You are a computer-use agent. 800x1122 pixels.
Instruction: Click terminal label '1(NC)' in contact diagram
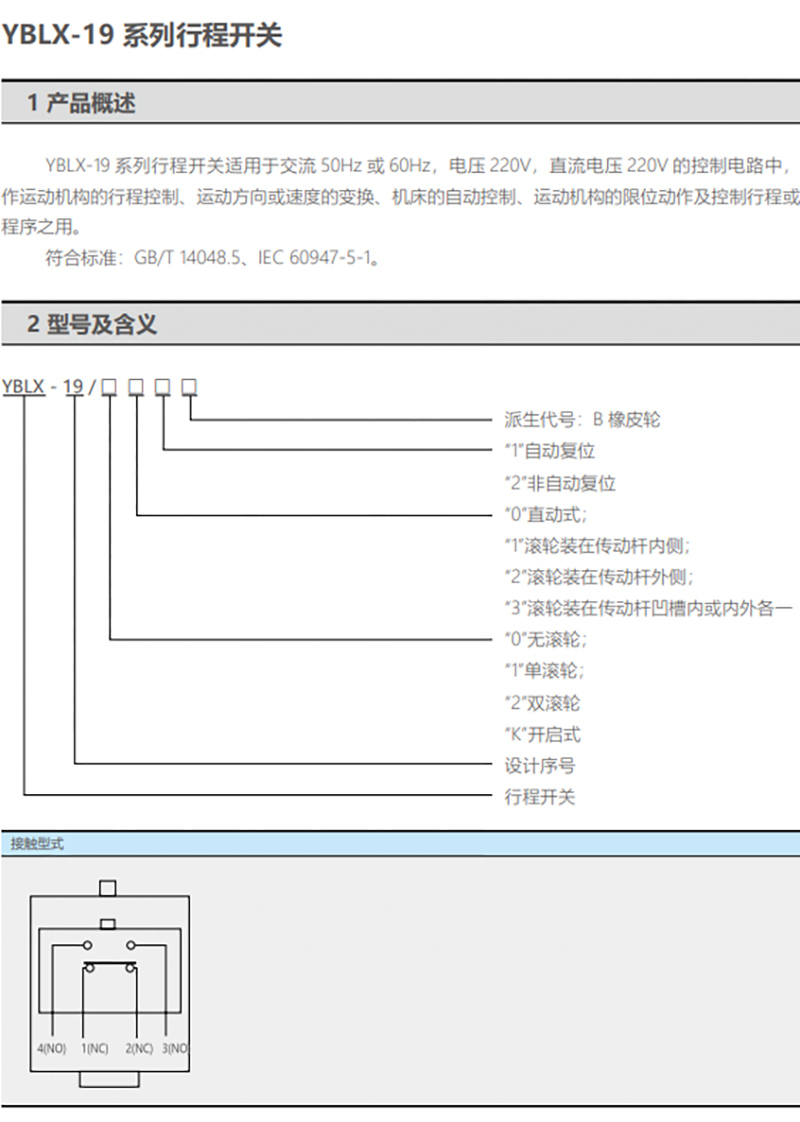(x=94, y=1048)
